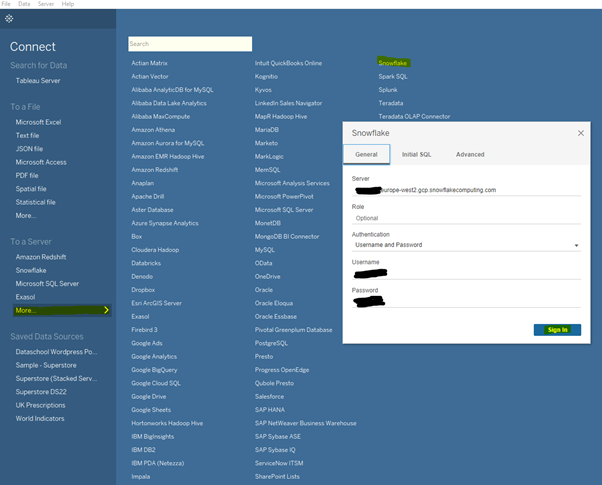Open World Indicators saved data source

[40, 419]
